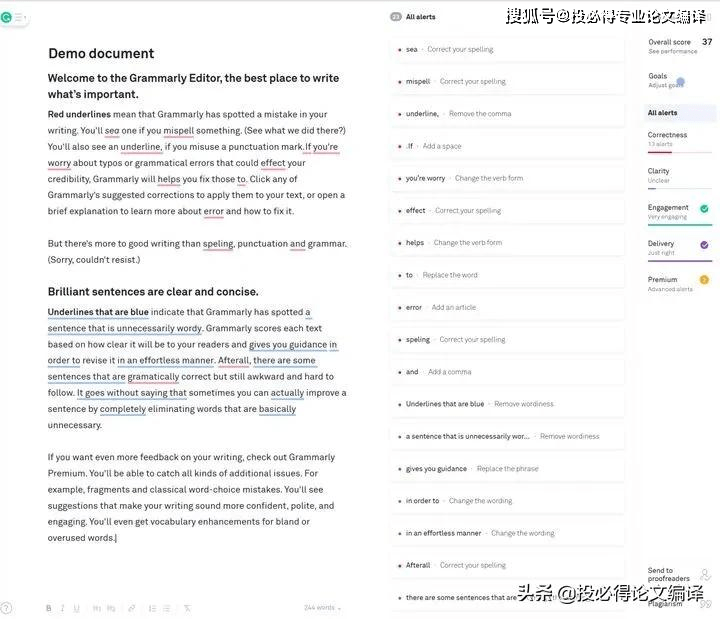720x619 pixels.
Task: Open the 'speling' spelling alert
Action: coord(508,339)
